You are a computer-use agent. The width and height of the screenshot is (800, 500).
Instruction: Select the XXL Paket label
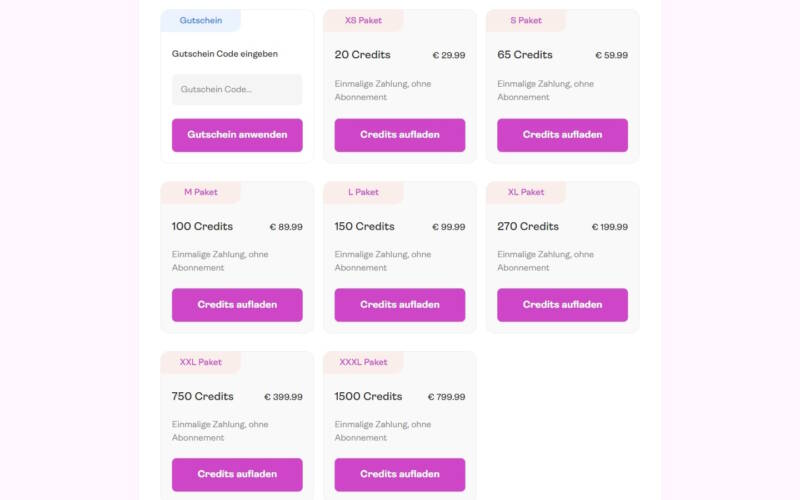coord(201,362)
